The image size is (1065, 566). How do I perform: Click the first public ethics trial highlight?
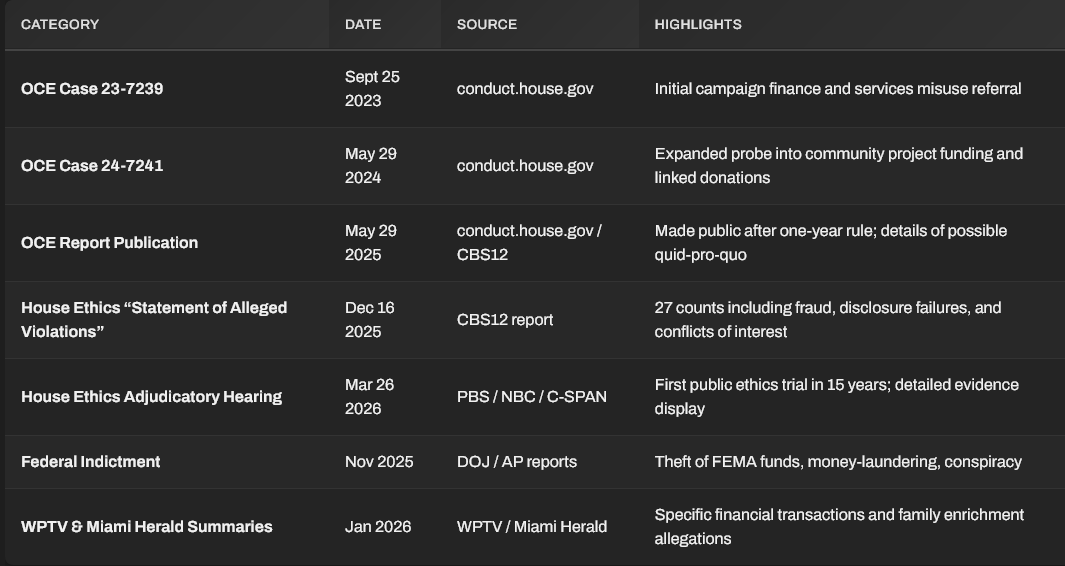coord(837,397)
